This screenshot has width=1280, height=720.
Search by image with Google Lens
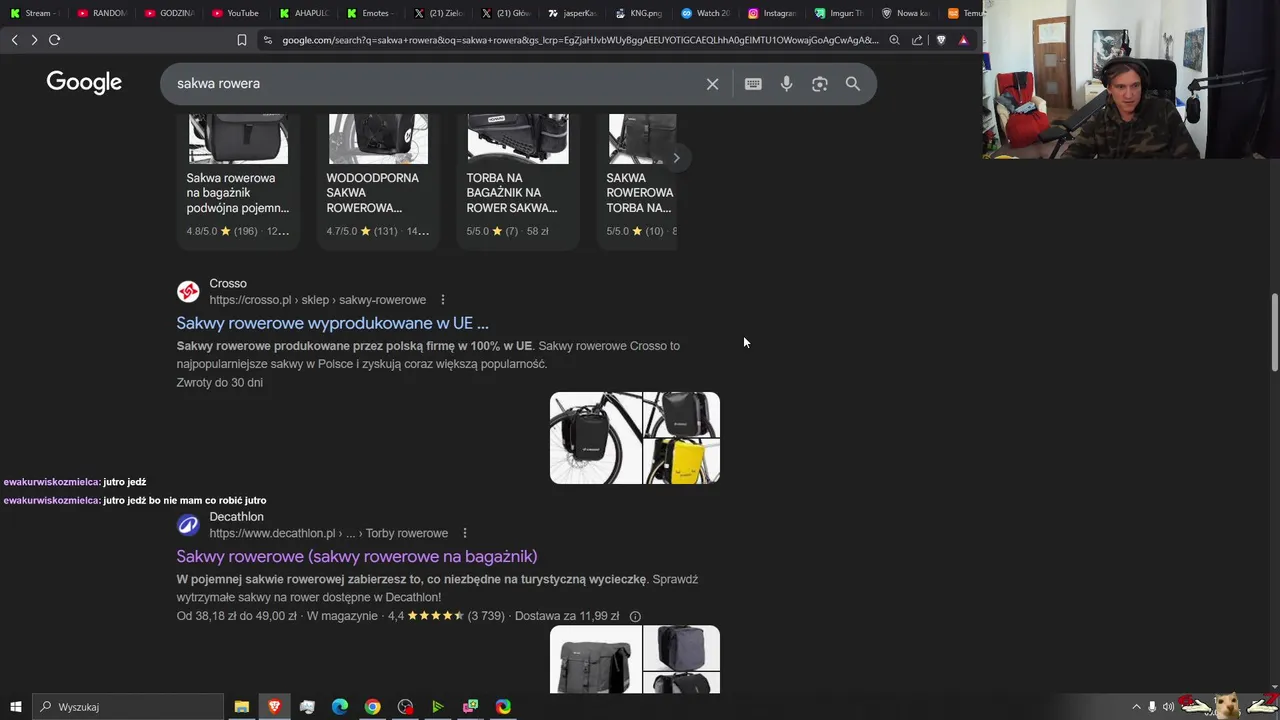[819, 84]
